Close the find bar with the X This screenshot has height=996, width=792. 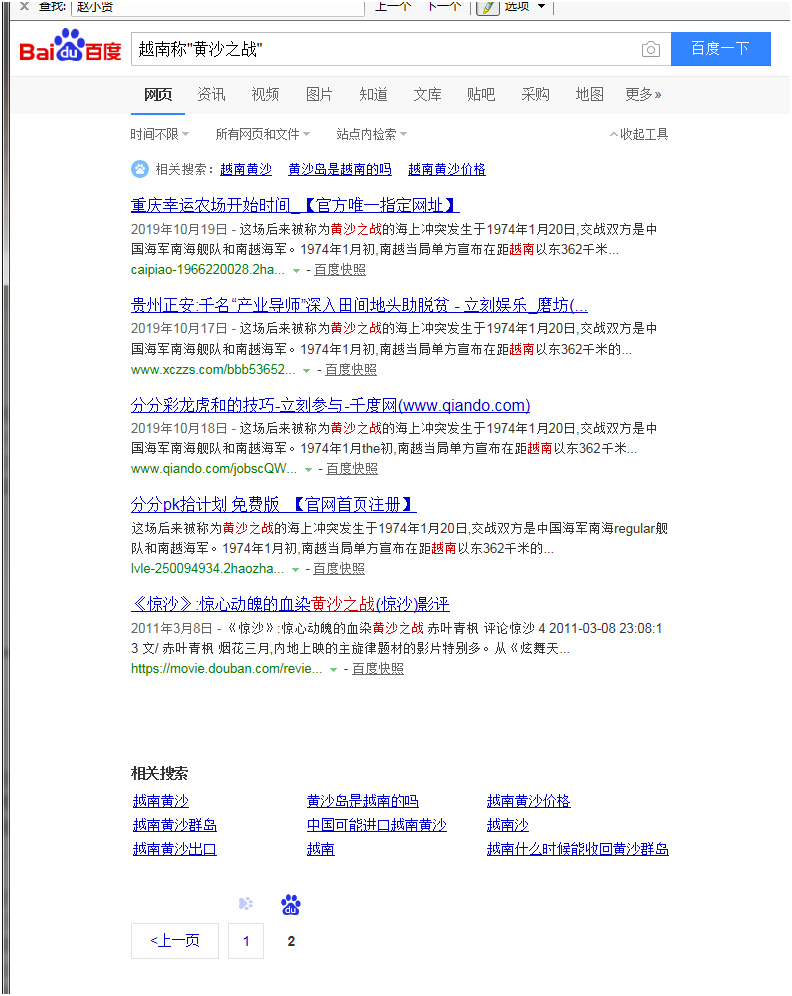24,6
